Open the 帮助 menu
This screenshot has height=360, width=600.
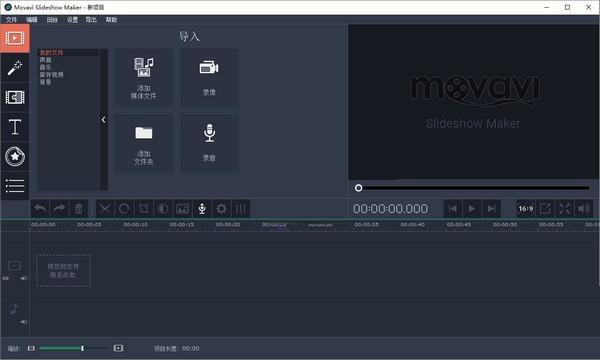click(x=111, y=20)
